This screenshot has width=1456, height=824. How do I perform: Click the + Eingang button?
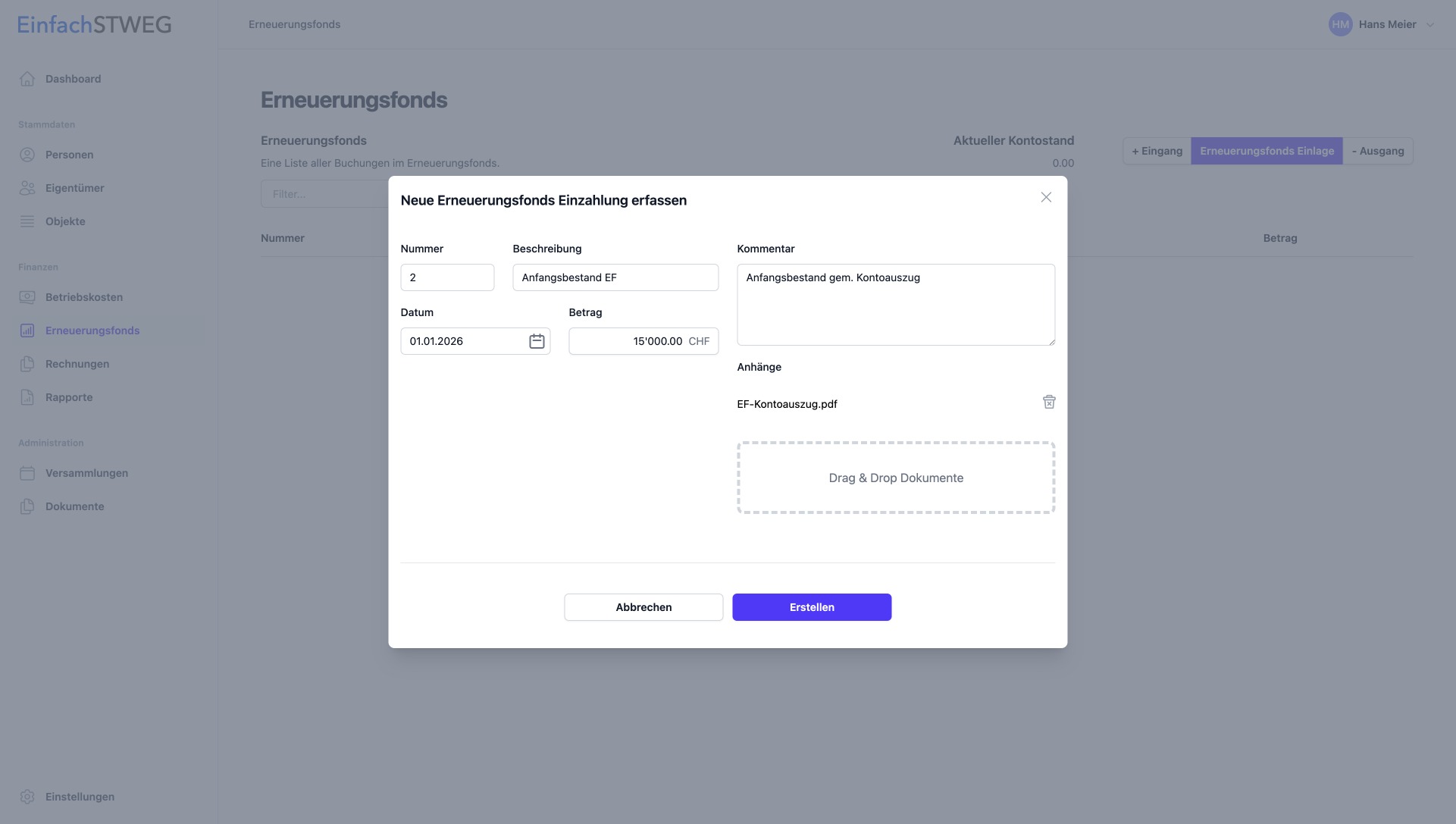tap(1157, 151)
